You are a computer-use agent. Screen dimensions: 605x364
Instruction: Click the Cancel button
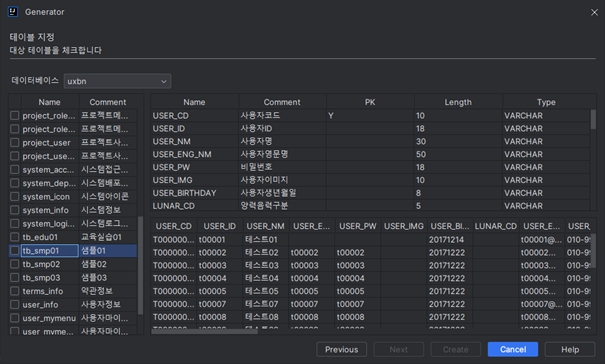click(x=513, y=349)
